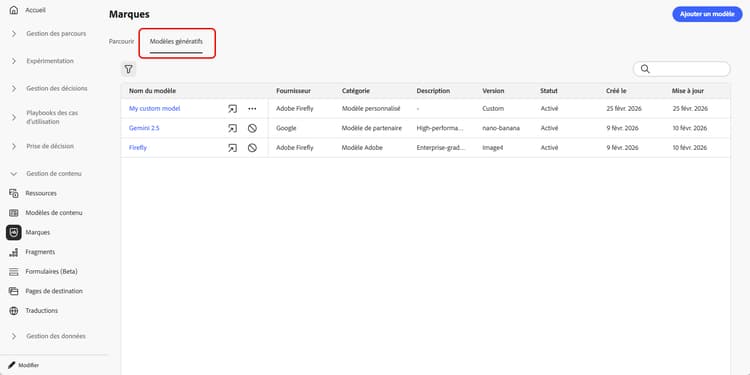This screenshot has width=750, height=375.
Task: Click the Marques sidebar icon
Action: (x=14, y=232)
